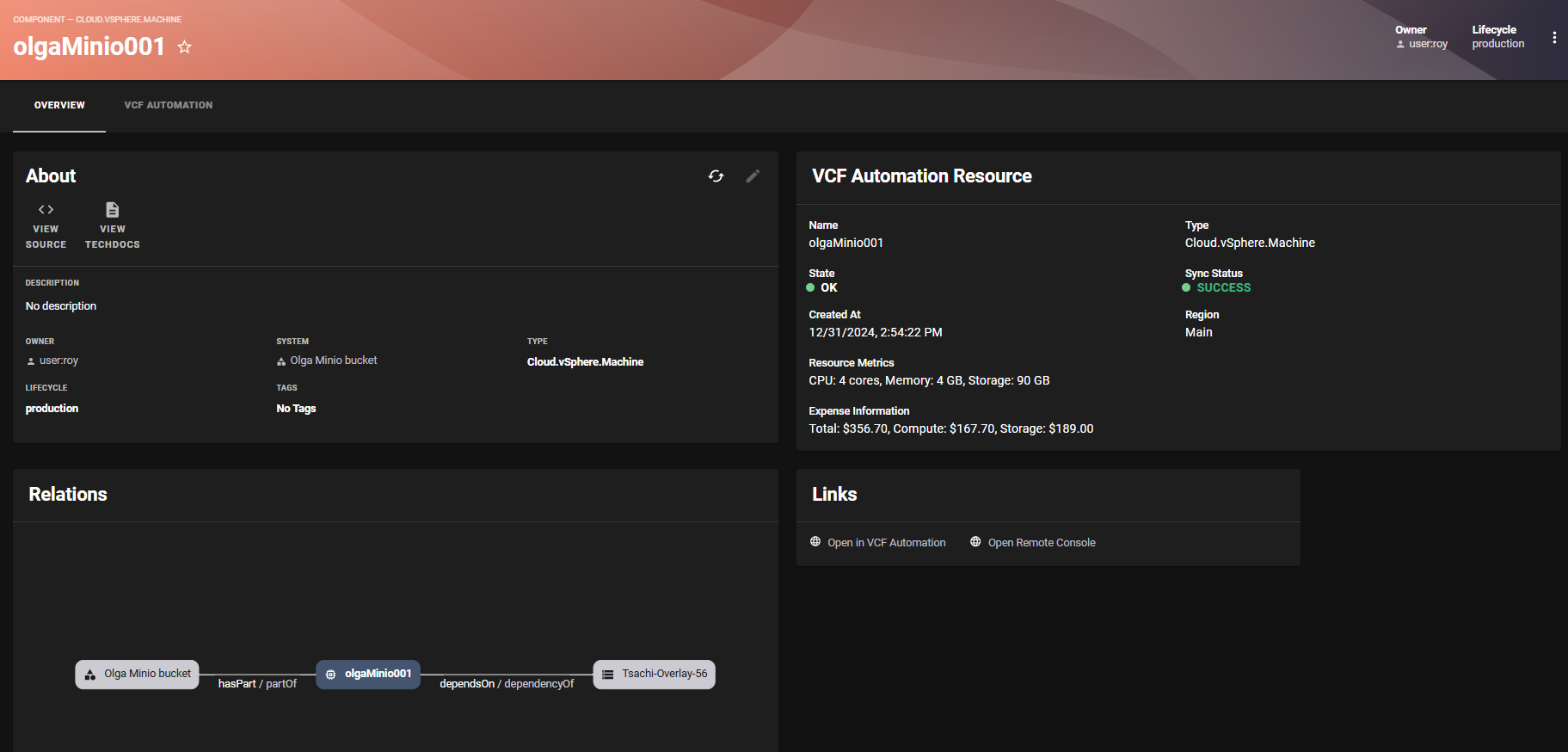This screenshot has height=752, width=1568.
Task: Click the Cloud.vSphere.Machine type in About
Action: click(585, 362)
